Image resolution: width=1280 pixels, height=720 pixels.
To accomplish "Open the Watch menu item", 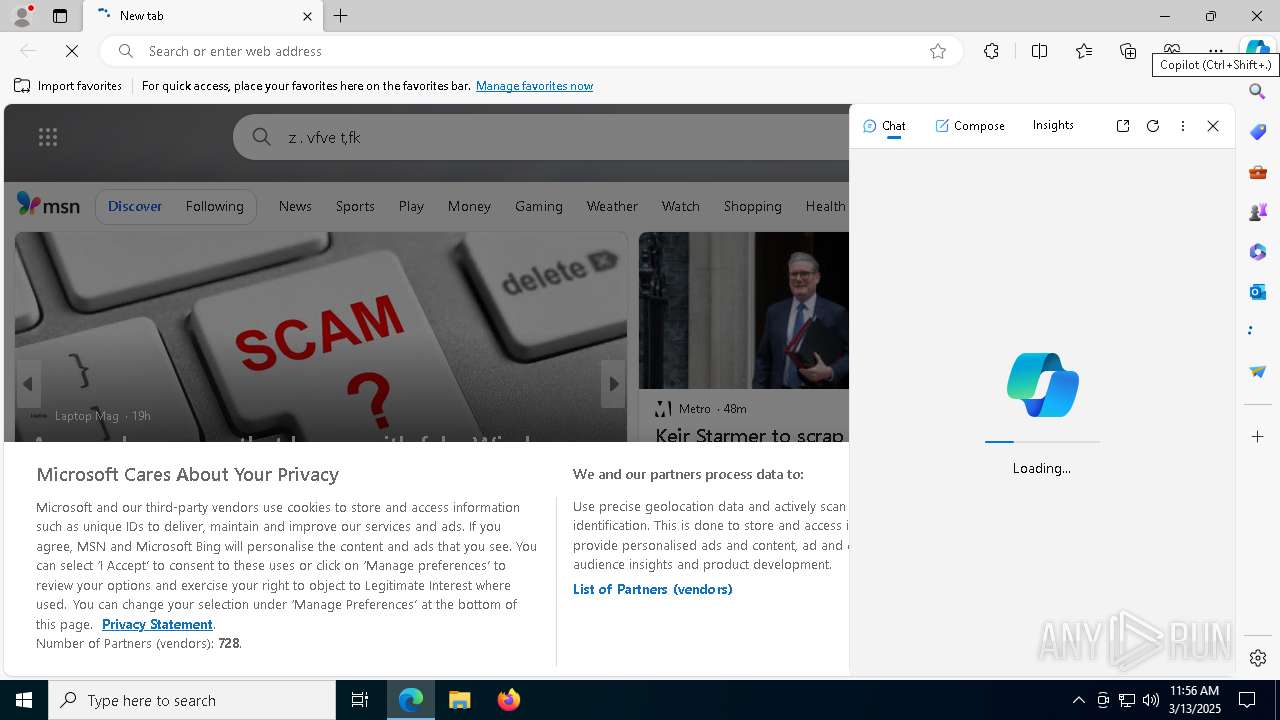I will click(680, 206).
